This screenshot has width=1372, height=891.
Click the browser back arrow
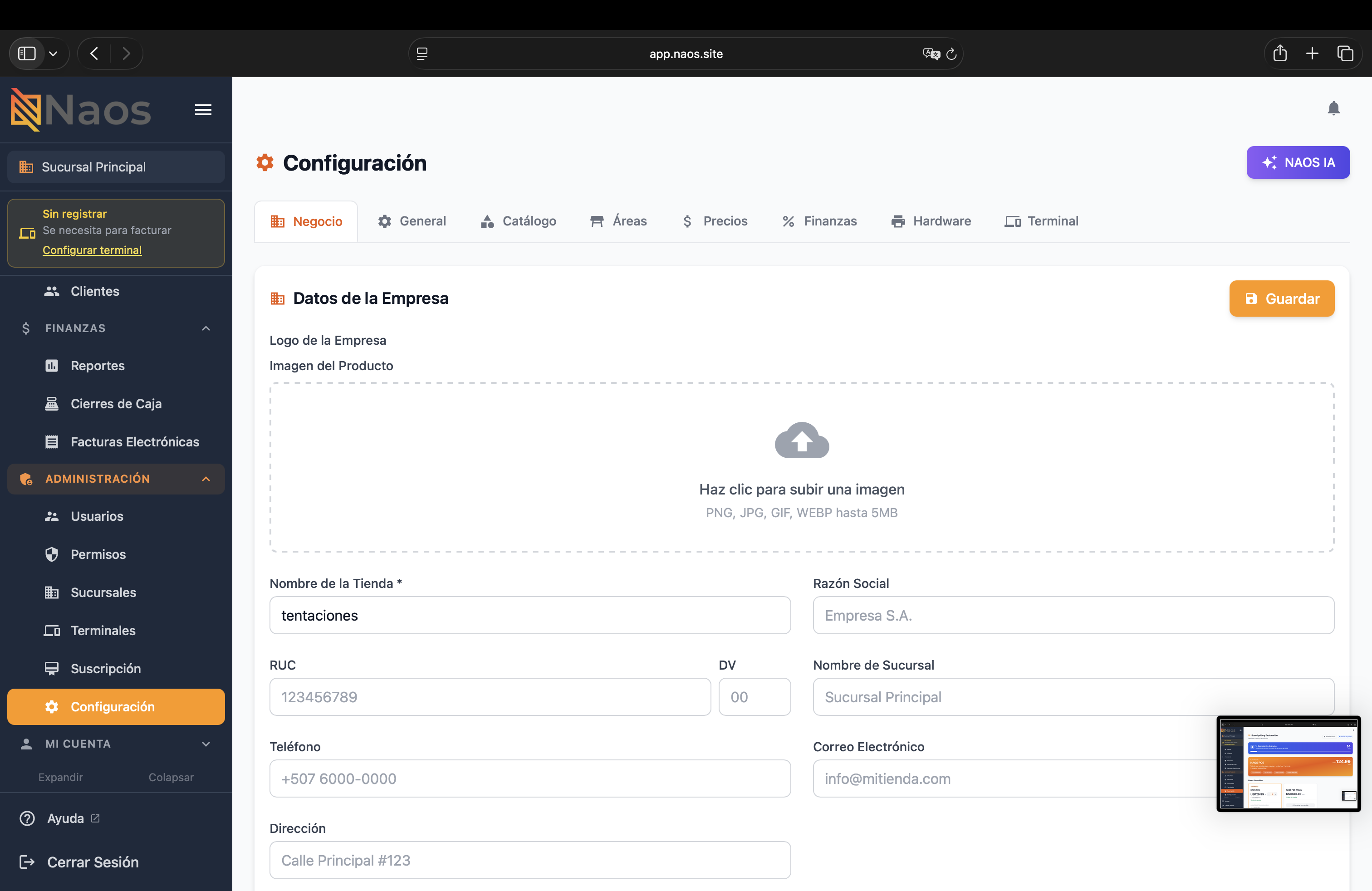pos(94,54)
